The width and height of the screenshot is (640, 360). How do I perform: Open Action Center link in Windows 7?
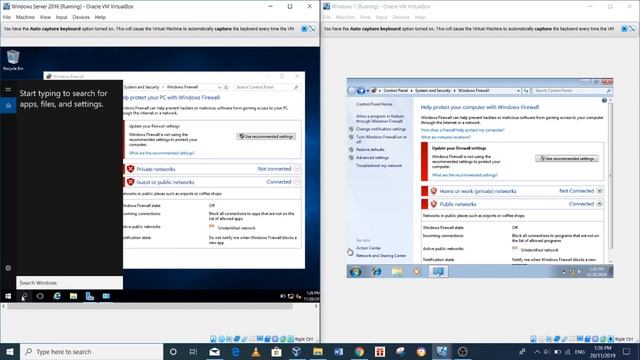click(x=368, y=248)
